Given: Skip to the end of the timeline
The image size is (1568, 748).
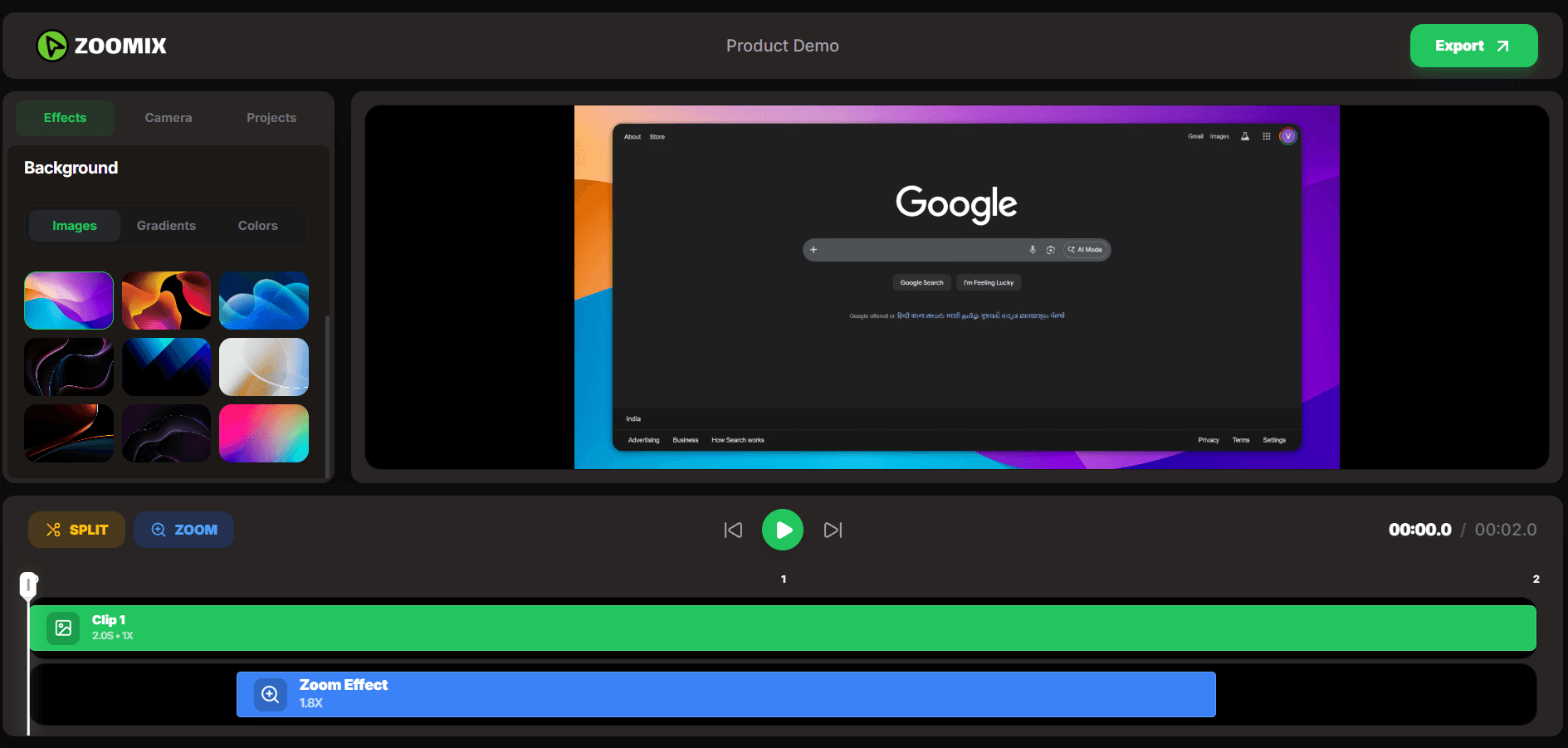Looking at the screenshot, I should tap(833, 530).
